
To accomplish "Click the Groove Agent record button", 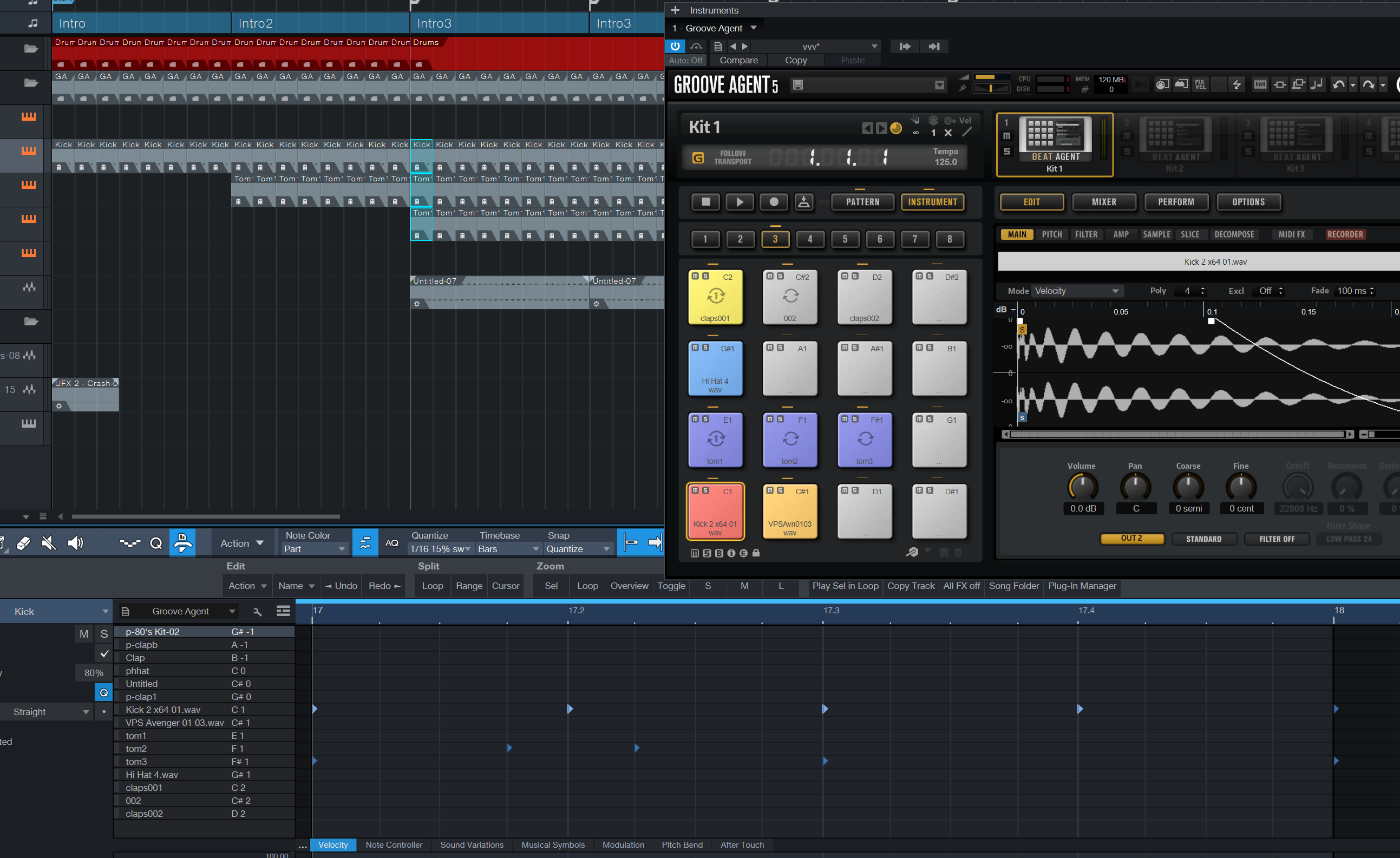I will pyautogui.click(x=774, y=202).
